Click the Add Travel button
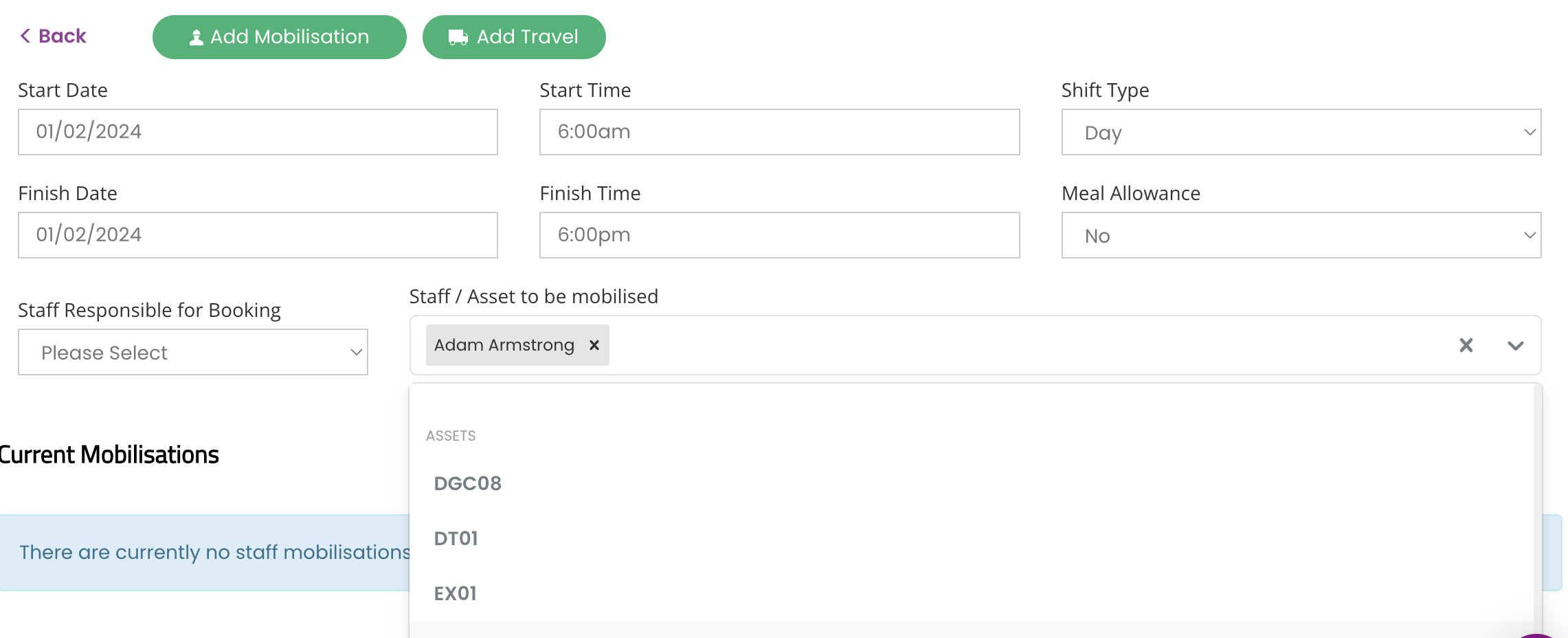 (x=514, y=37)
